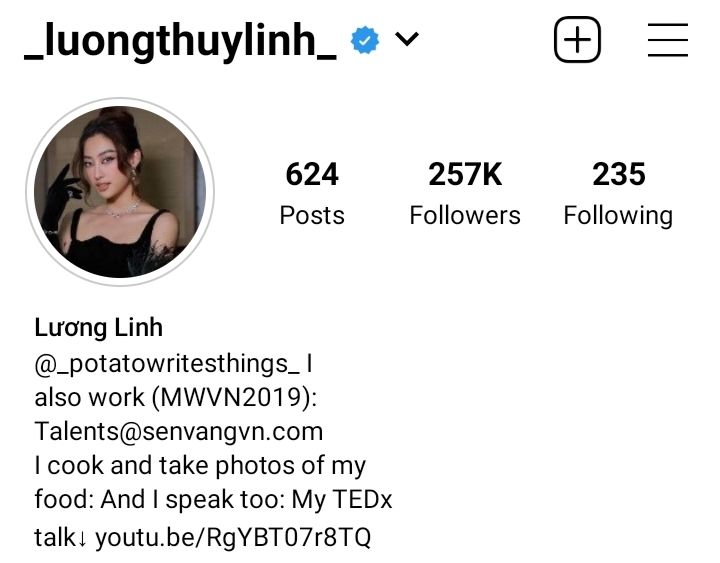720x563 pixels.
Task: Tap the create new post plus icon
Action: click(x=577, y=39)
